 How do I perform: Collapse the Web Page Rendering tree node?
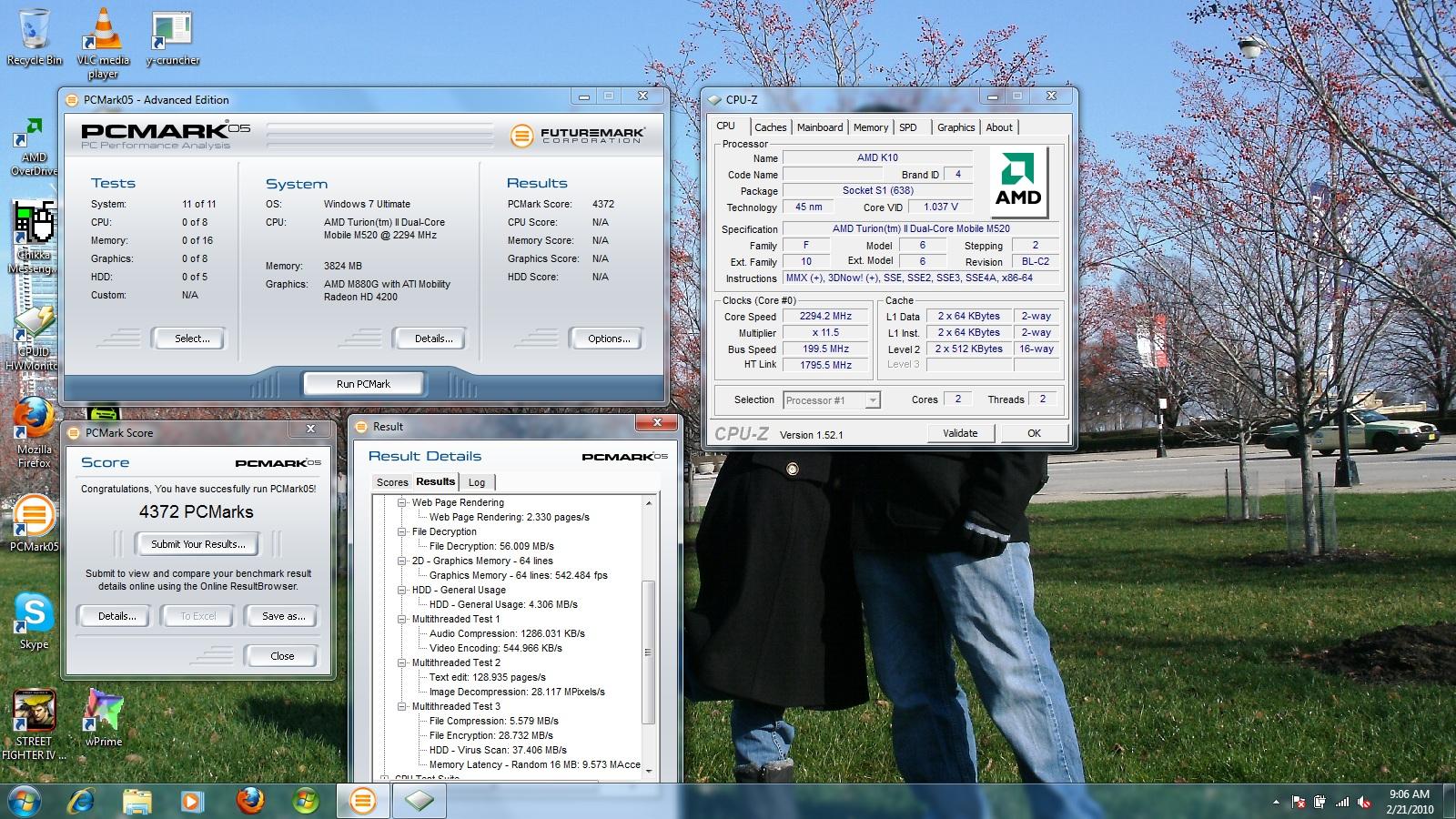coord(402,502)
